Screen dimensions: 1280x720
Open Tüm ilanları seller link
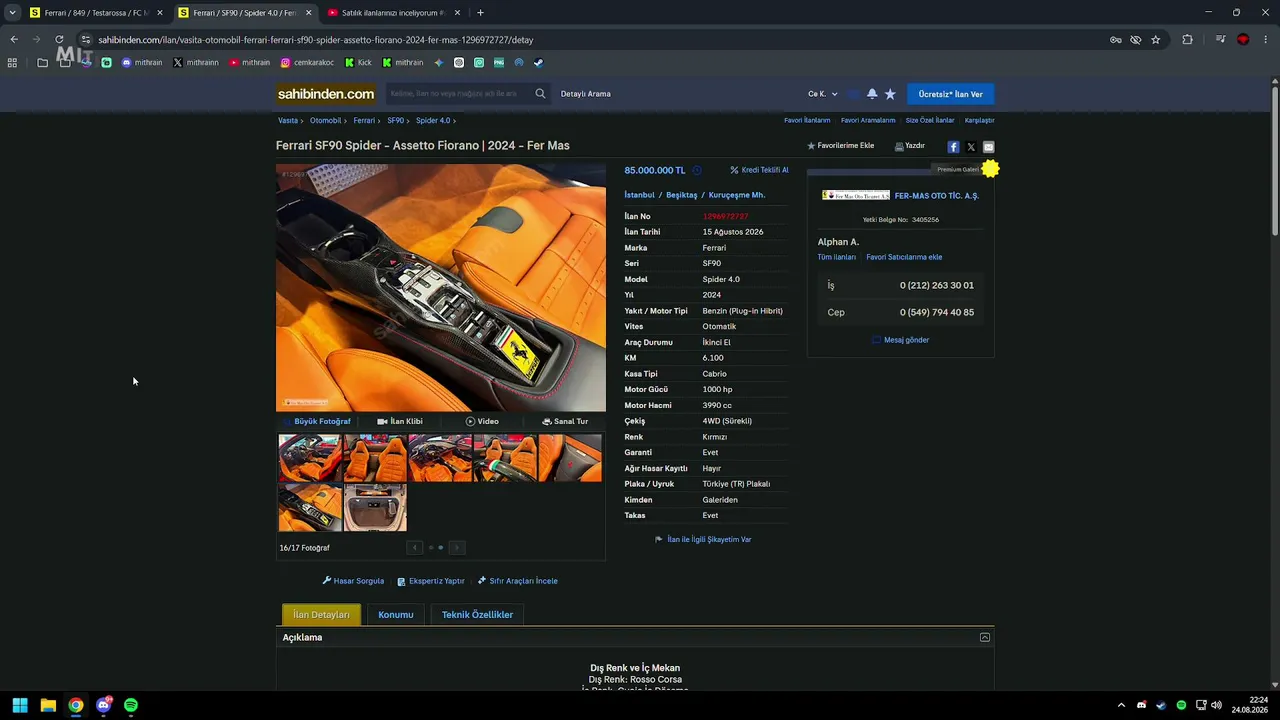pos(837,257)
